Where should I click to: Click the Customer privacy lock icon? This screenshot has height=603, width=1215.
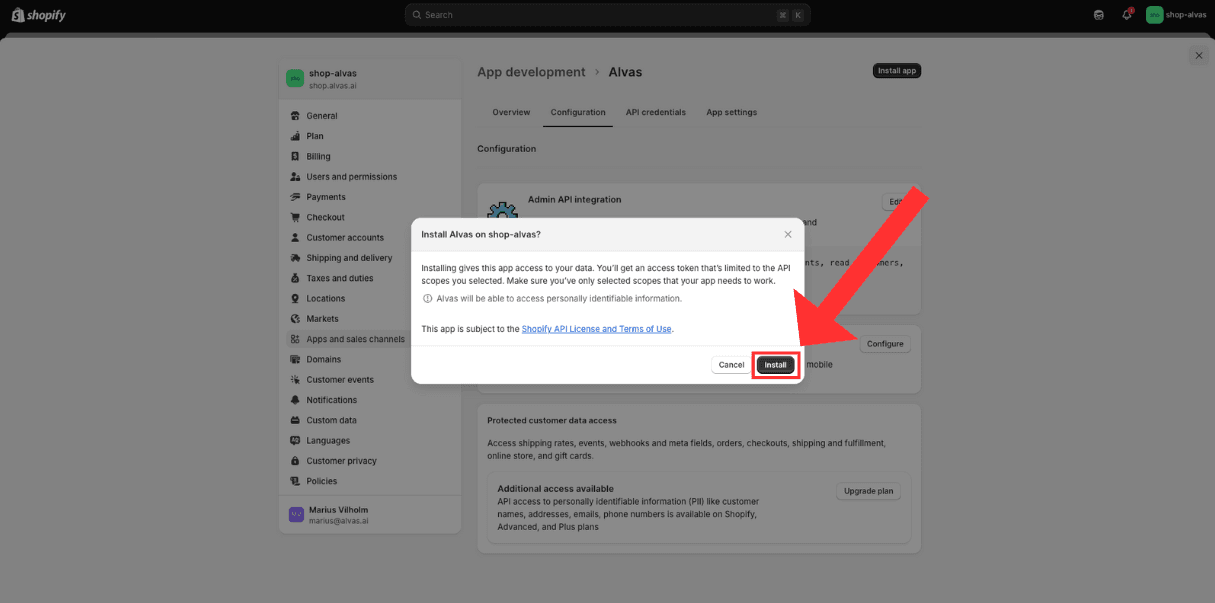click(x=295, y=461)
